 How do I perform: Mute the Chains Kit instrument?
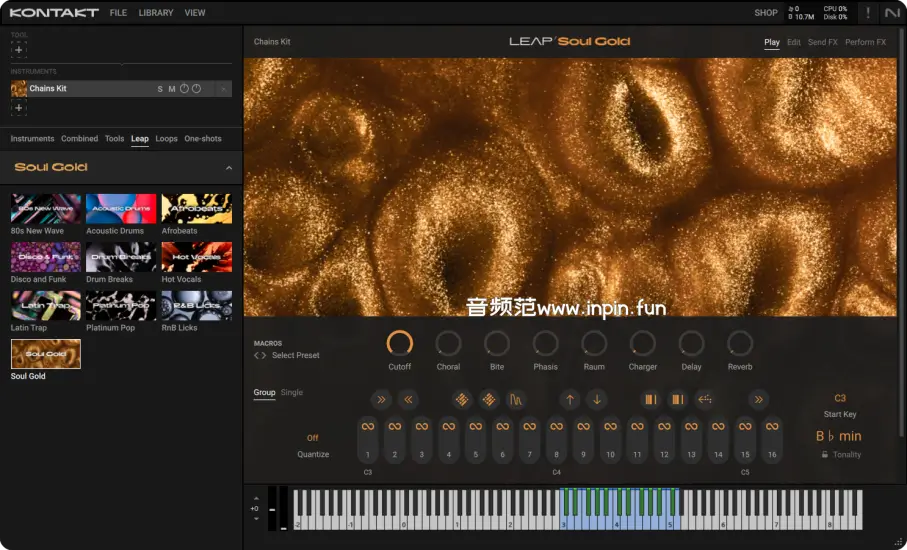click(172, 89)
